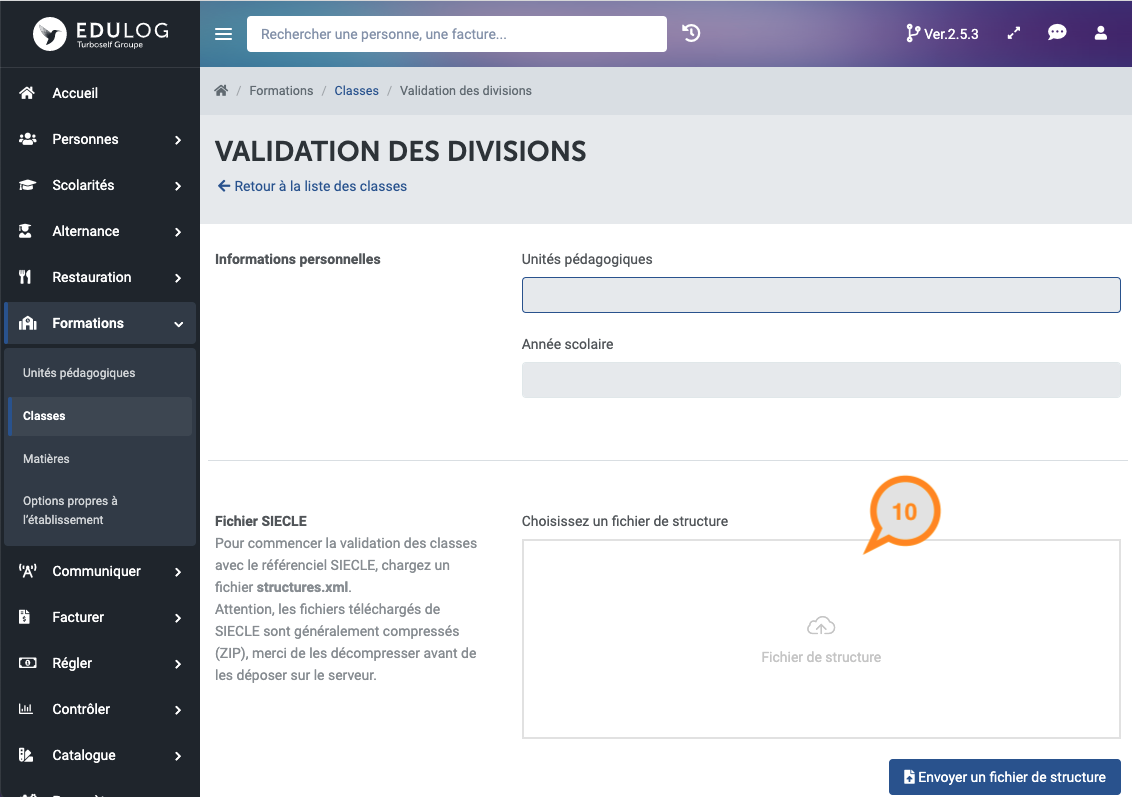
Task: Click Retour à la liste des classes
Action: [312, 186]
